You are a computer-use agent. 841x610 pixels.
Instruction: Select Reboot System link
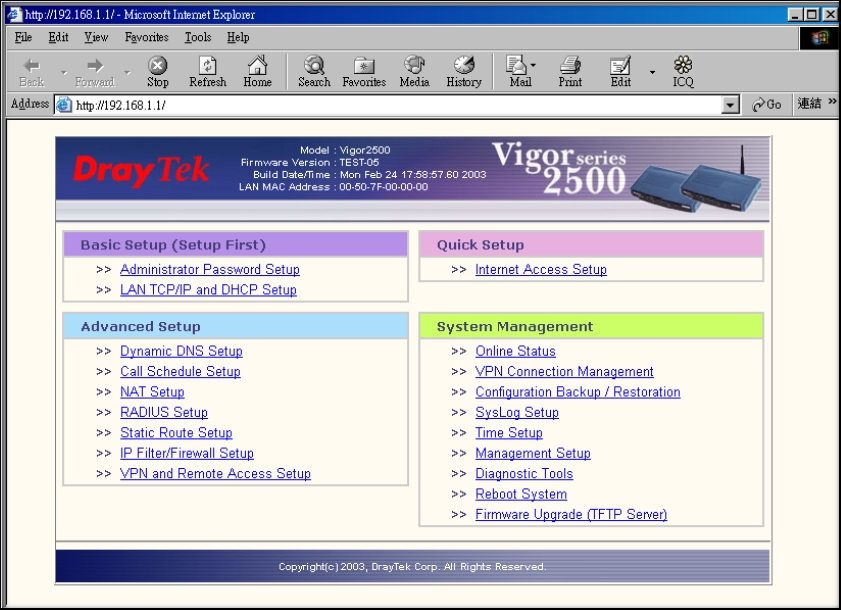[x=521, y=494]
